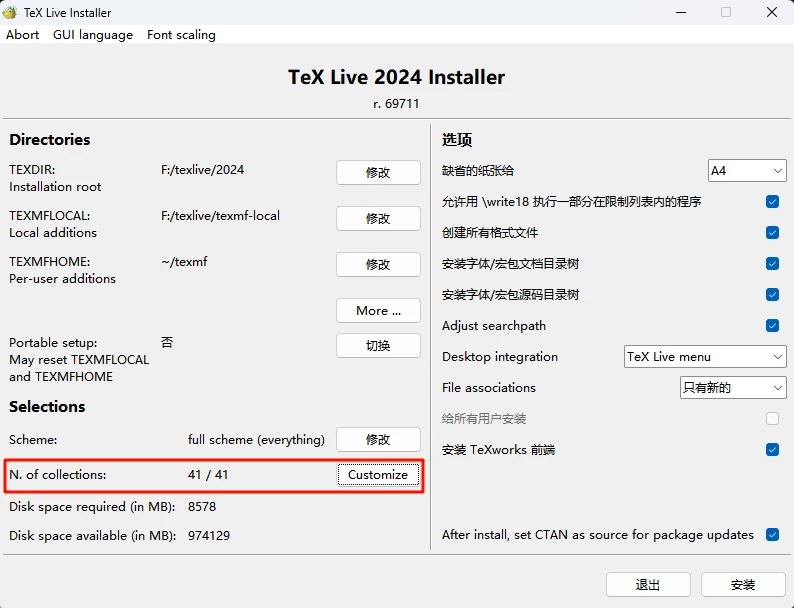Toggle CTAN package updates source checkbox

(772, 534)
